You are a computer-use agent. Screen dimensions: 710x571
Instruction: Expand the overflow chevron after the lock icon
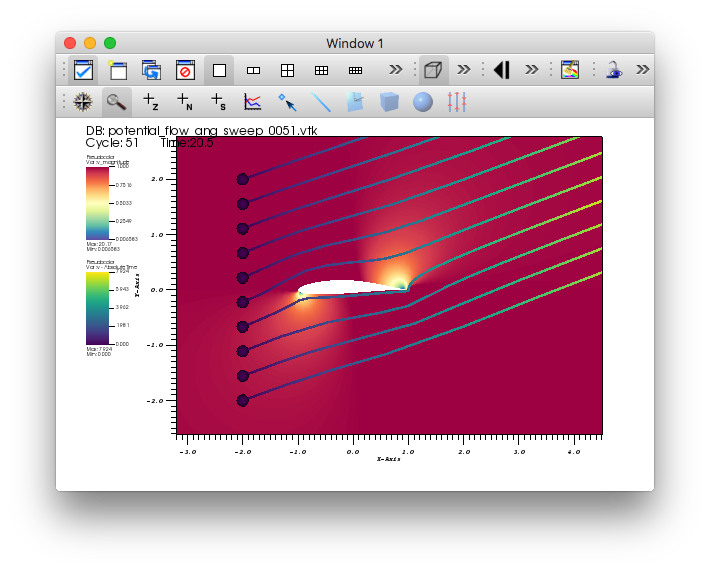[643, 70]
